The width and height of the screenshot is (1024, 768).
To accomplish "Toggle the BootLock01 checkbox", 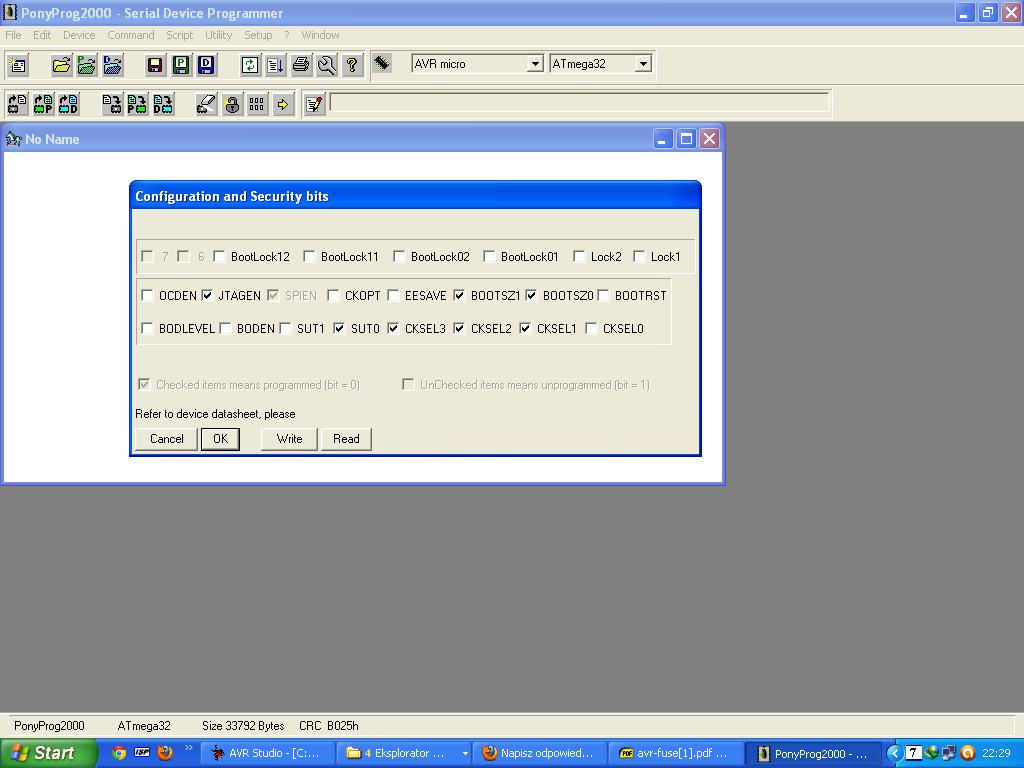I will (x=489, y=257).
